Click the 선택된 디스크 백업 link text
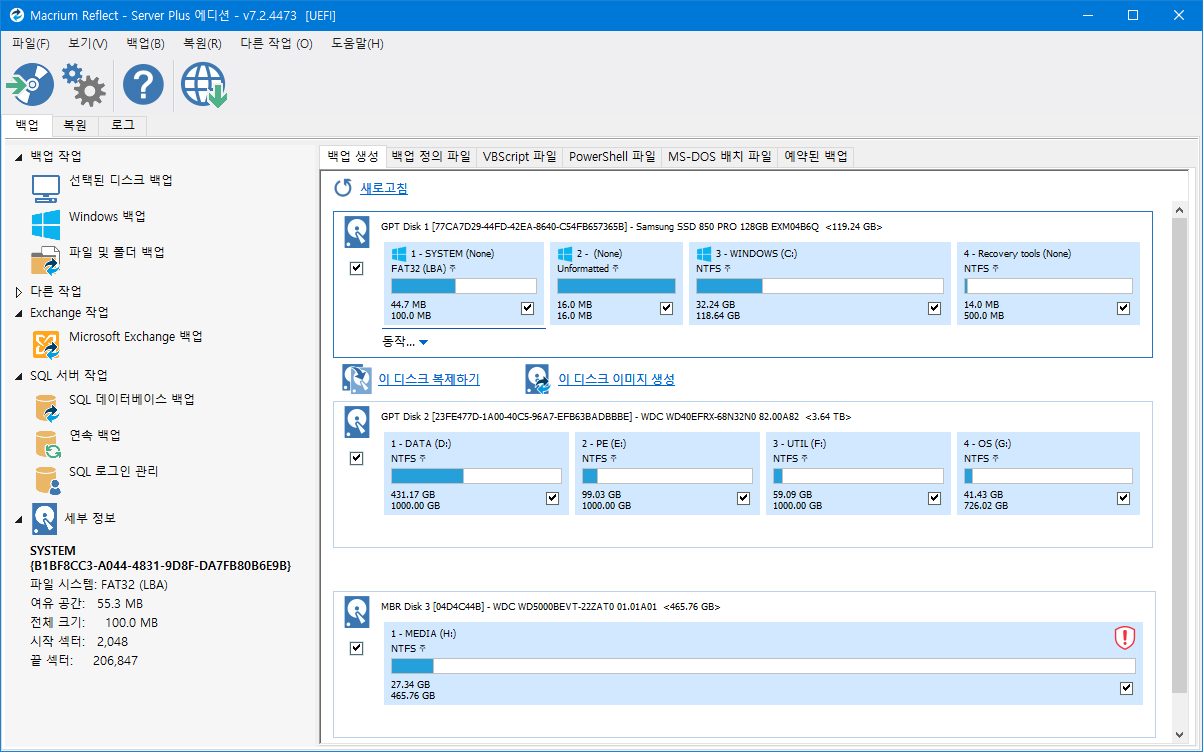This screenshot has height=752, width=1203. pyautogui.click(x=121, y=180)
